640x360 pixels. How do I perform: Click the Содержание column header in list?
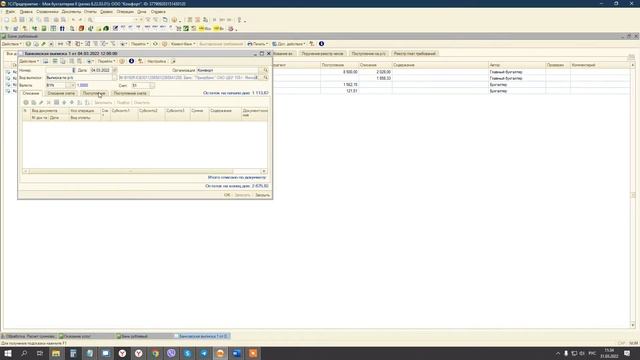click(440, 65)
